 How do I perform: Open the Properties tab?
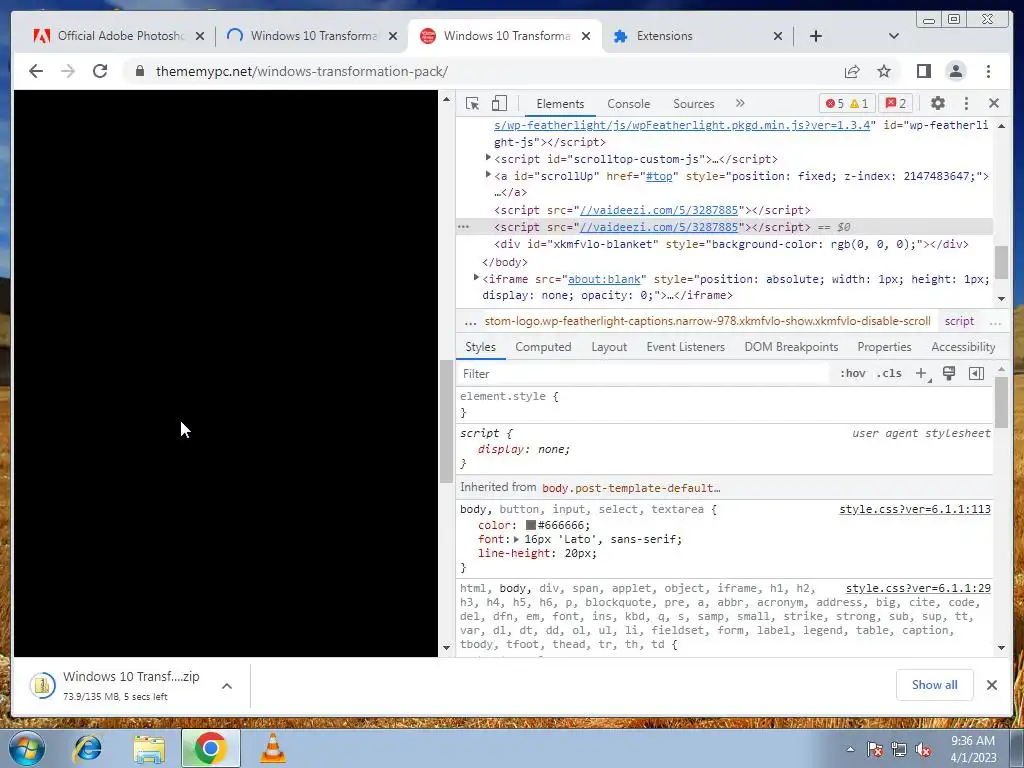click(x=884, y=347)
